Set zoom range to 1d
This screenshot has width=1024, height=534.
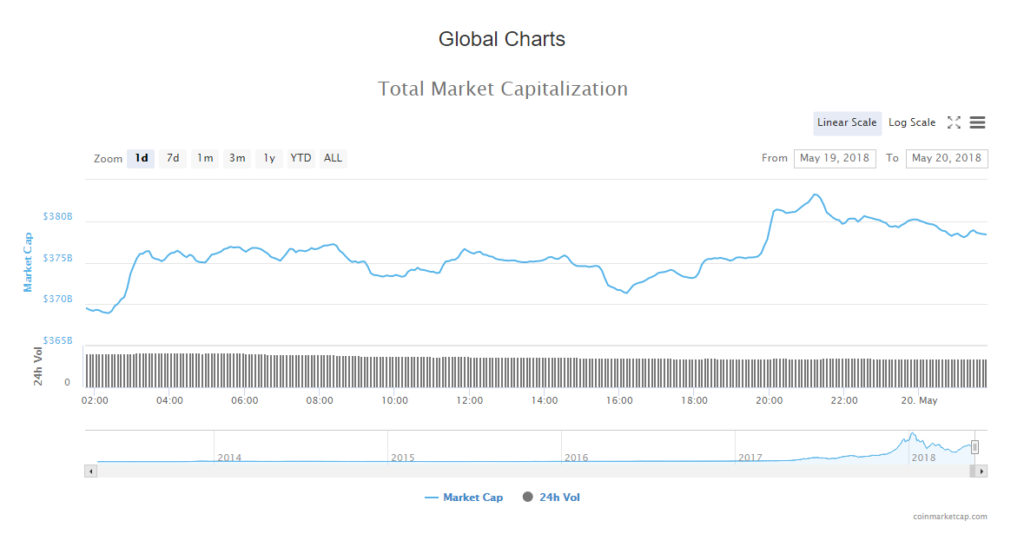click(141, 158)
